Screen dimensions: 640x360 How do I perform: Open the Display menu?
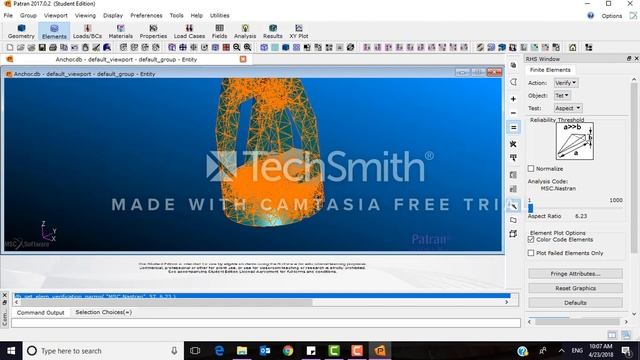pyautogui.click(x=113, y=16)
